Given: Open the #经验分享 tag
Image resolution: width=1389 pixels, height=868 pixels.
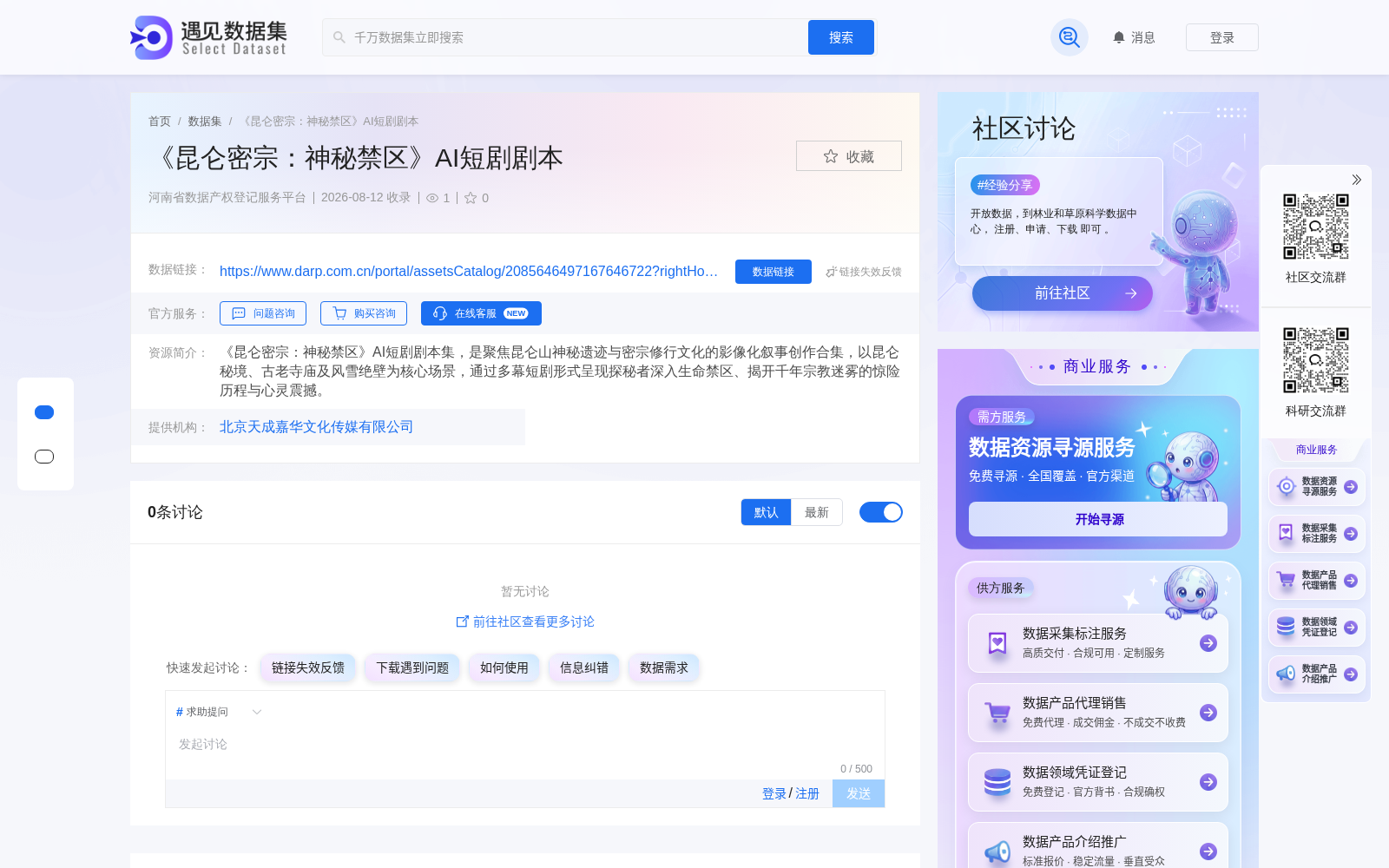Looking at the screenshot, I should 1004,185.
